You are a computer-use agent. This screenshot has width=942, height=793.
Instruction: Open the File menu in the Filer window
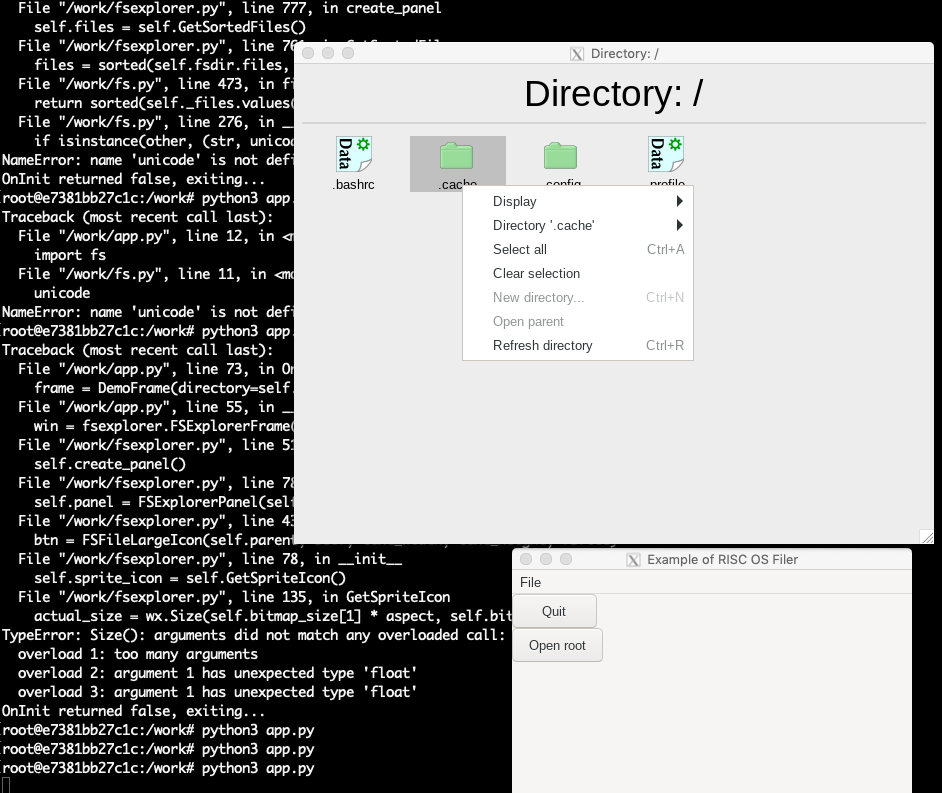[530, 582]
